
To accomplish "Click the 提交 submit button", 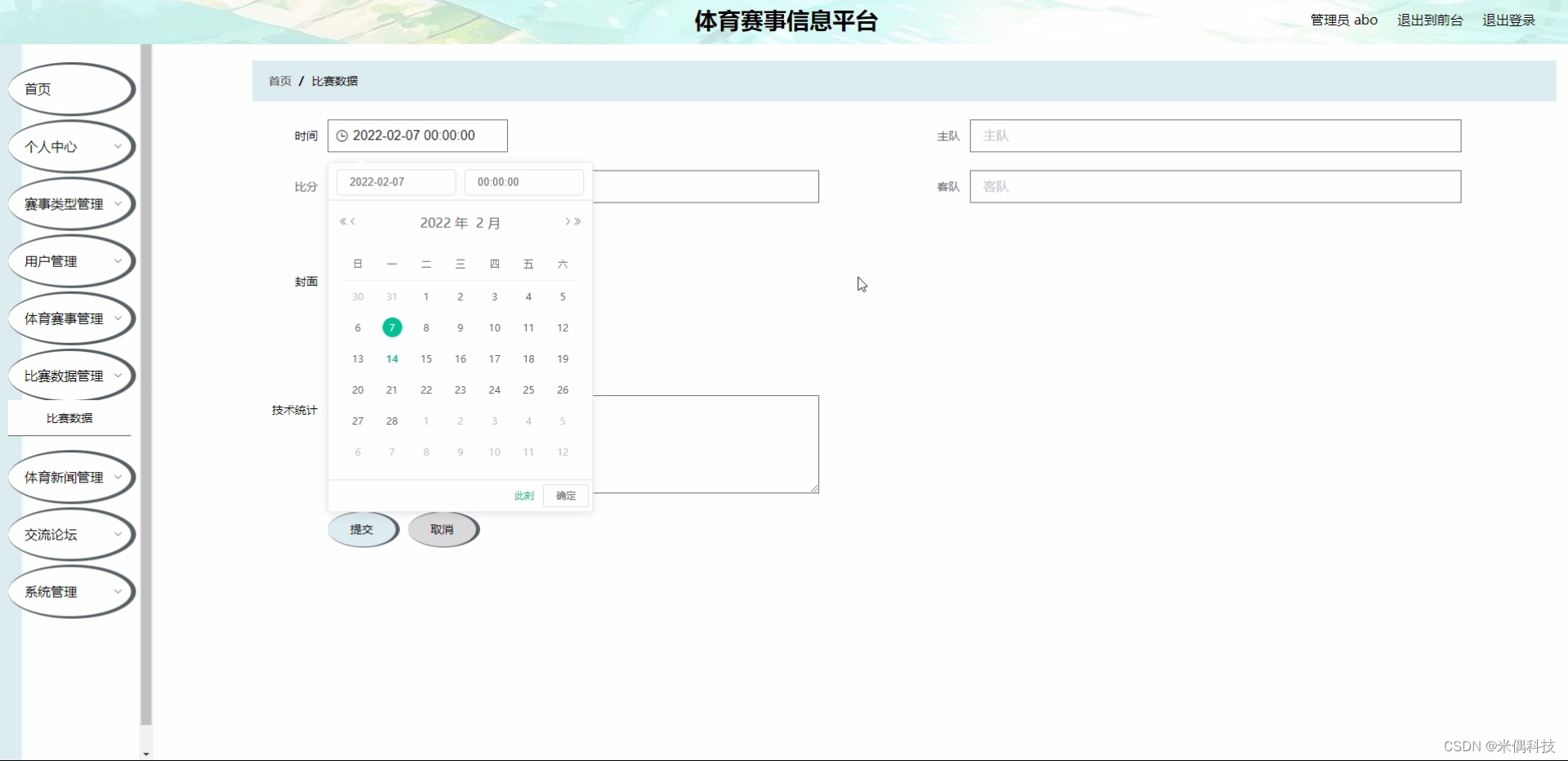I will [x=363, y=529].
